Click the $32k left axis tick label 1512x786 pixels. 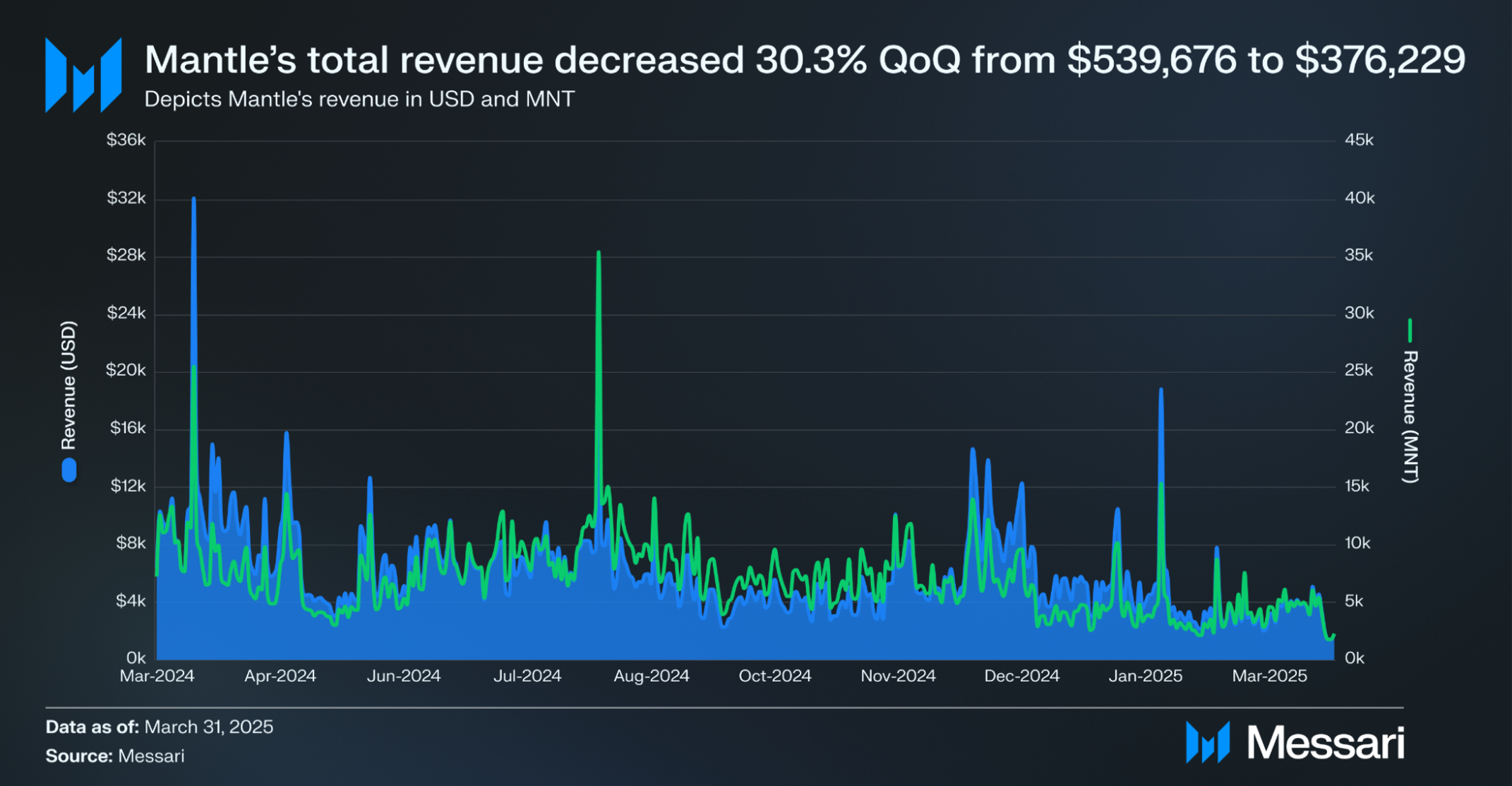point(126,198)
